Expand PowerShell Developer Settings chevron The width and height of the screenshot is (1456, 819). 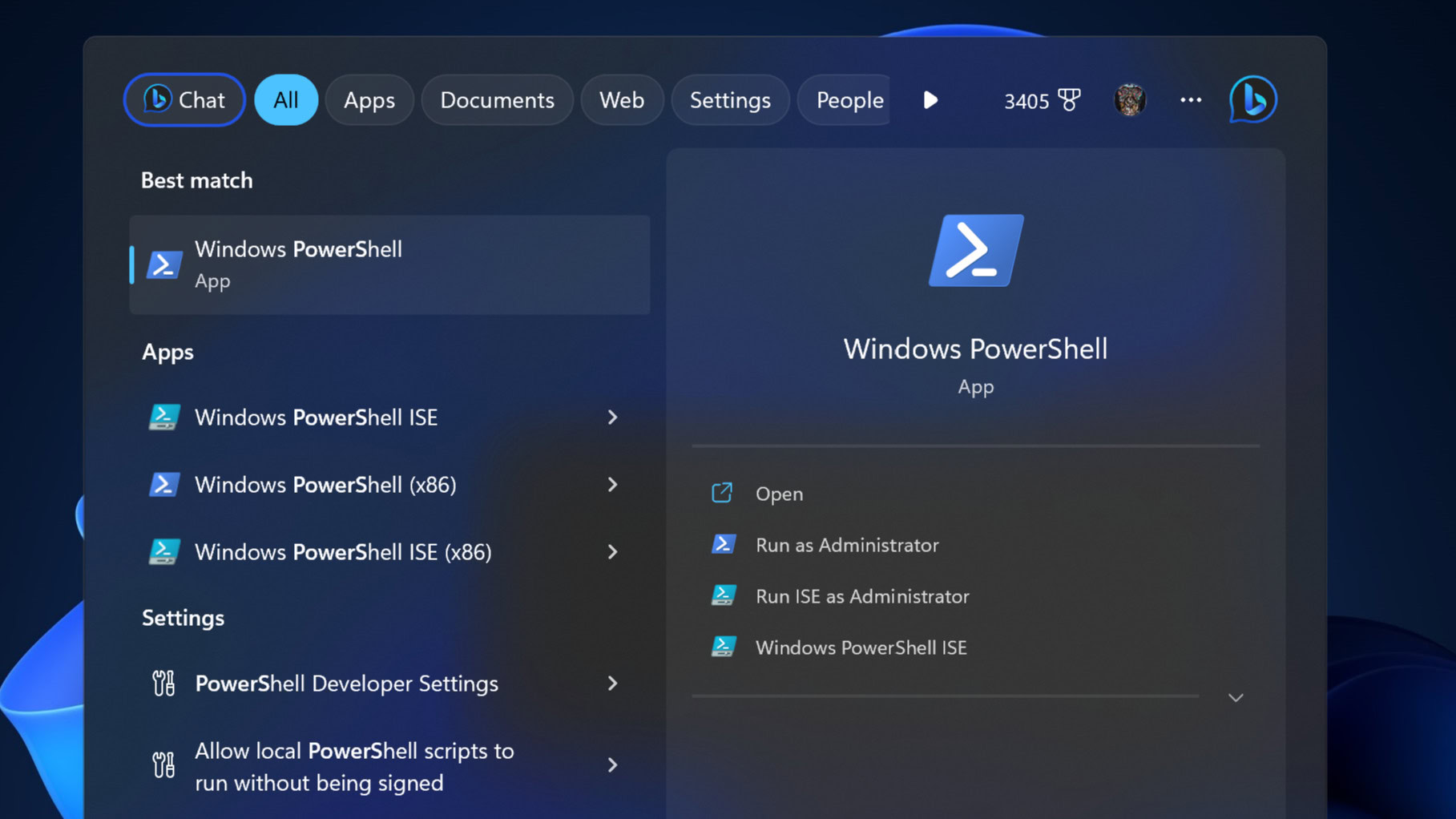pos(612,684)
